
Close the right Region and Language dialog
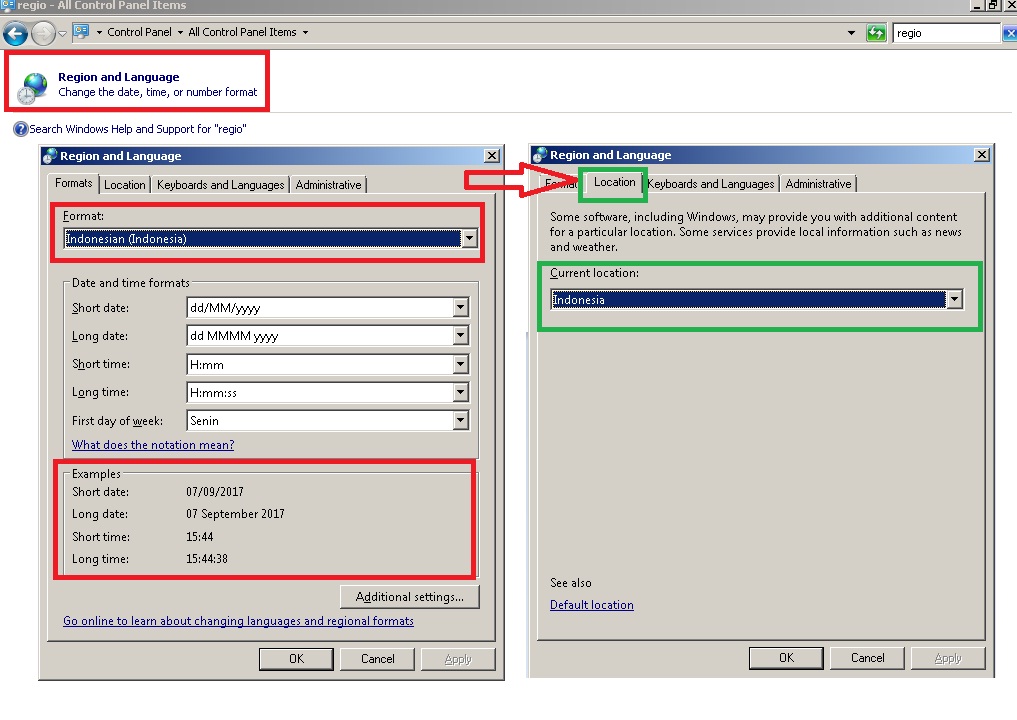(981, 155)
